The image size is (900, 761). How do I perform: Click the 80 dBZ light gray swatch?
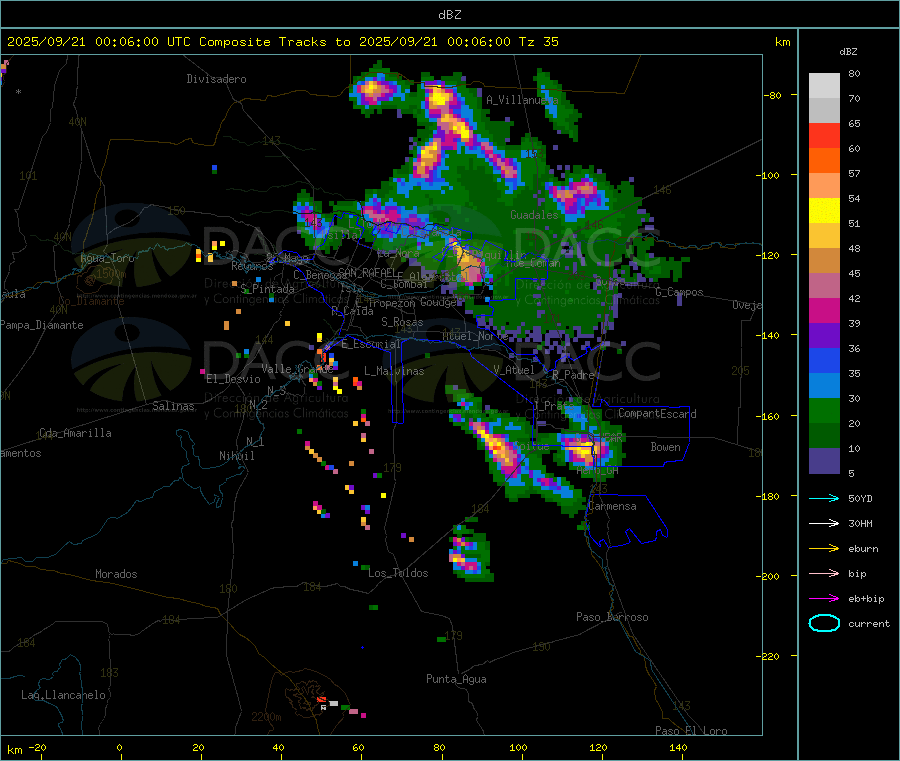click(824, 86)
